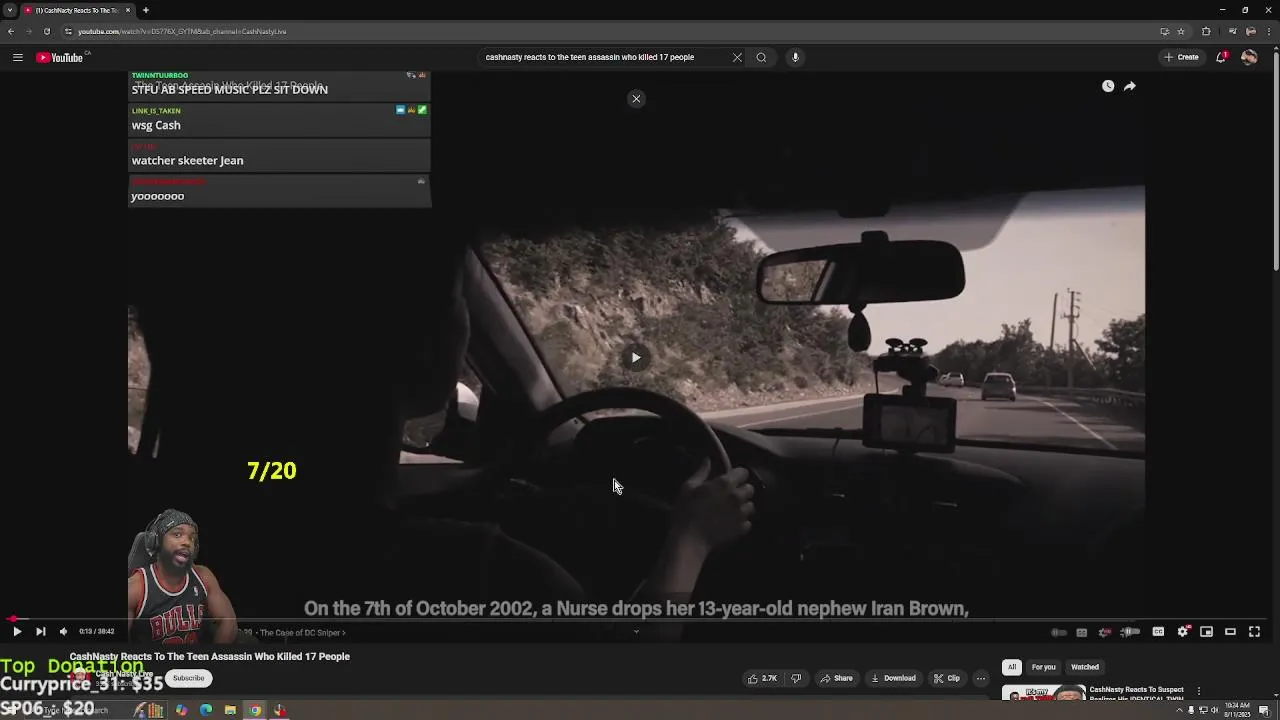This screenshot has width=1280, height=720.
Task: Open chapter 'The Case of DC Sniper'
Action: [x=302, y=632]
